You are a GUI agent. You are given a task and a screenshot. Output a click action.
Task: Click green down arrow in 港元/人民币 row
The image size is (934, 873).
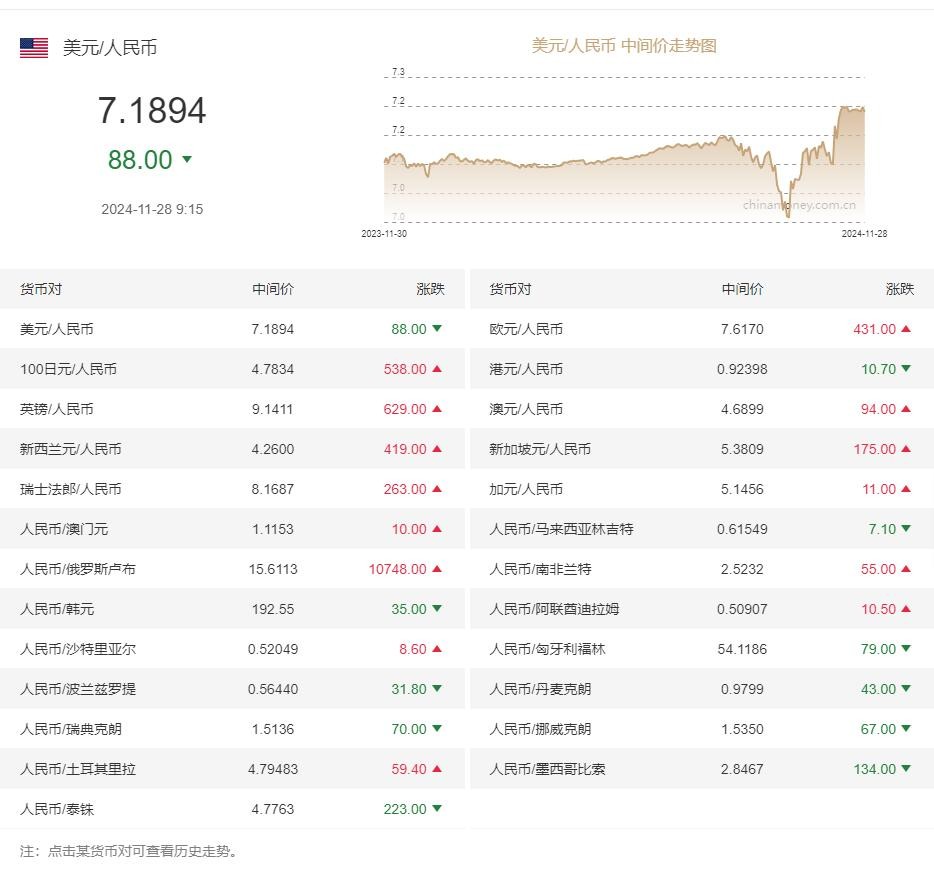[906, 369]
